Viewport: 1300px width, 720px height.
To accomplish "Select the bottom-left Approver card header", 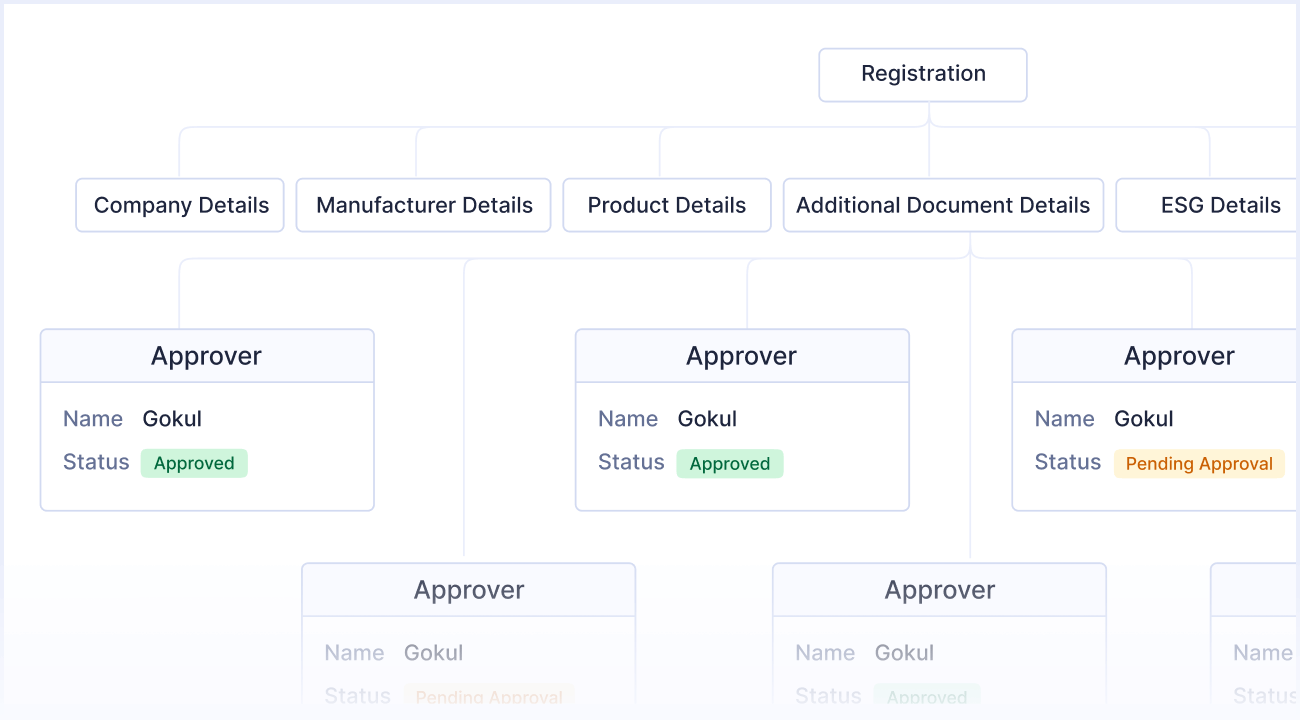I will pyautogui.click(x=468, y=589).
